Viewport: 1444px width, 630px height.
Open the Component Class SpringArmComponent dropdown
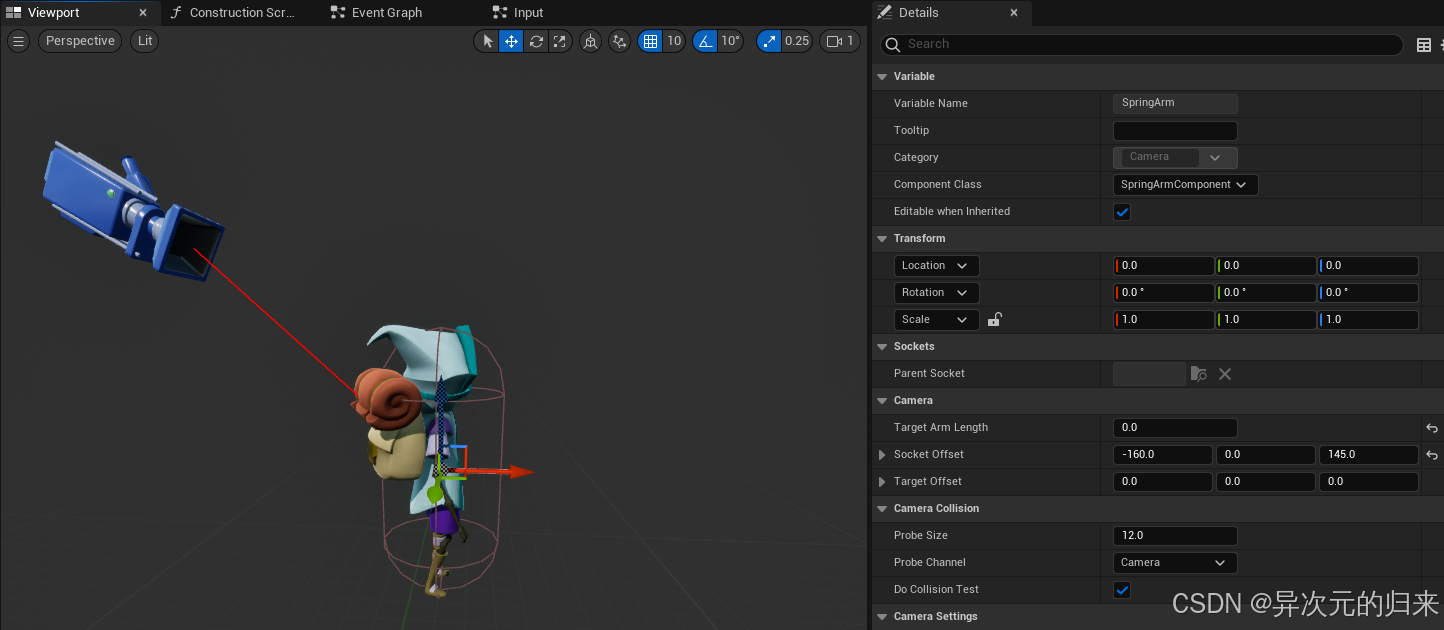(x=1185, y=184)
